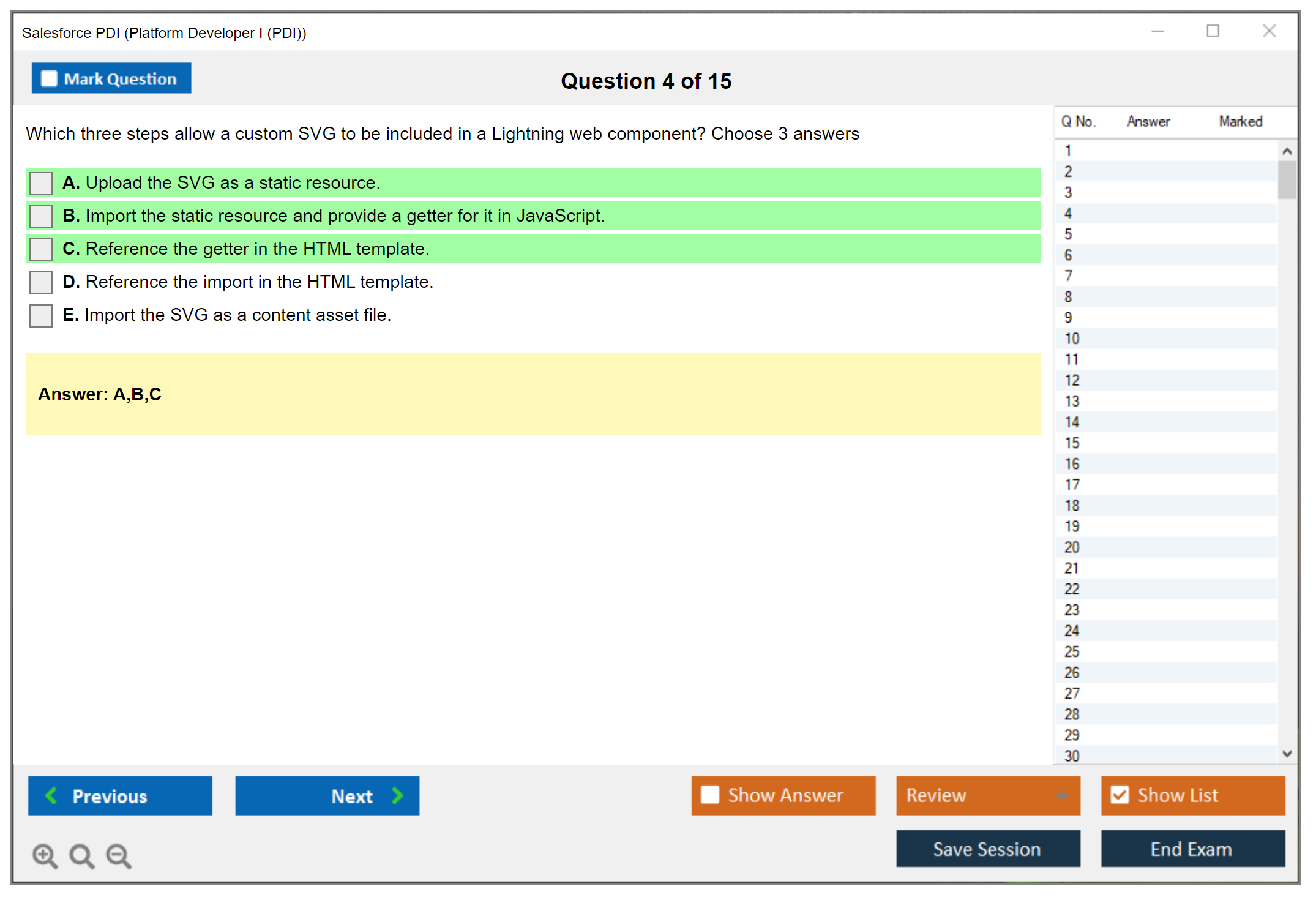This screenshot has height=900, width=1316.
Task: Click the reset zoom magnifier icon
Action: [81, 855]
